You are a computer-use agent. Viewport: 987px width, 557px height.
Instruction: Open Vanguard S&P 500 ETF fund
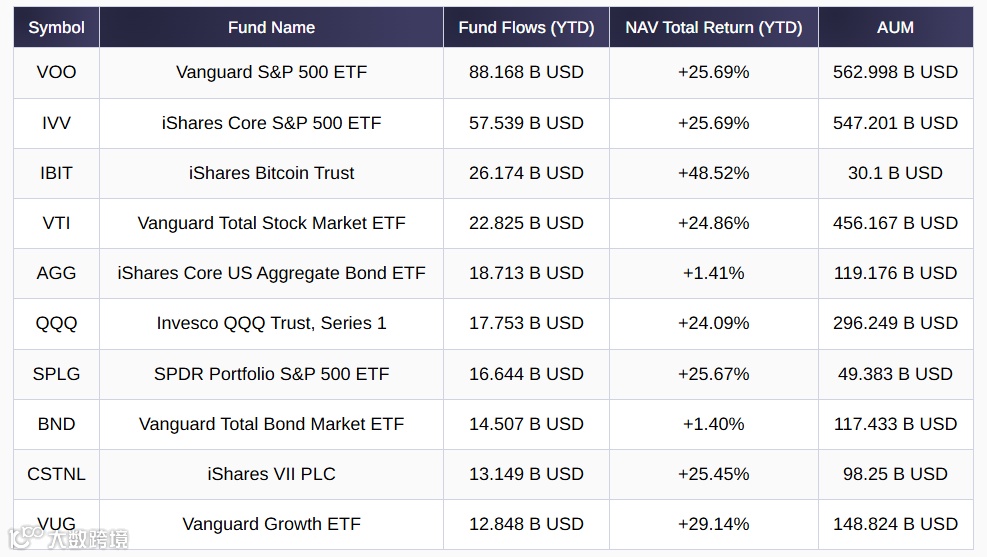click(271, 72)
